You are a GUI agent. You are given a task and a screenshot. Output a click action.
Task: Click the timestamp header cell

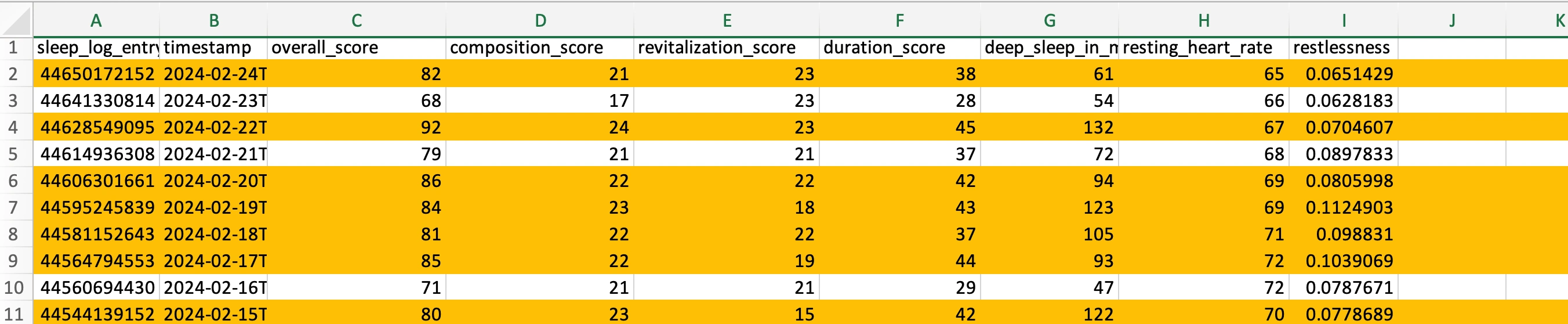(213, 48)
